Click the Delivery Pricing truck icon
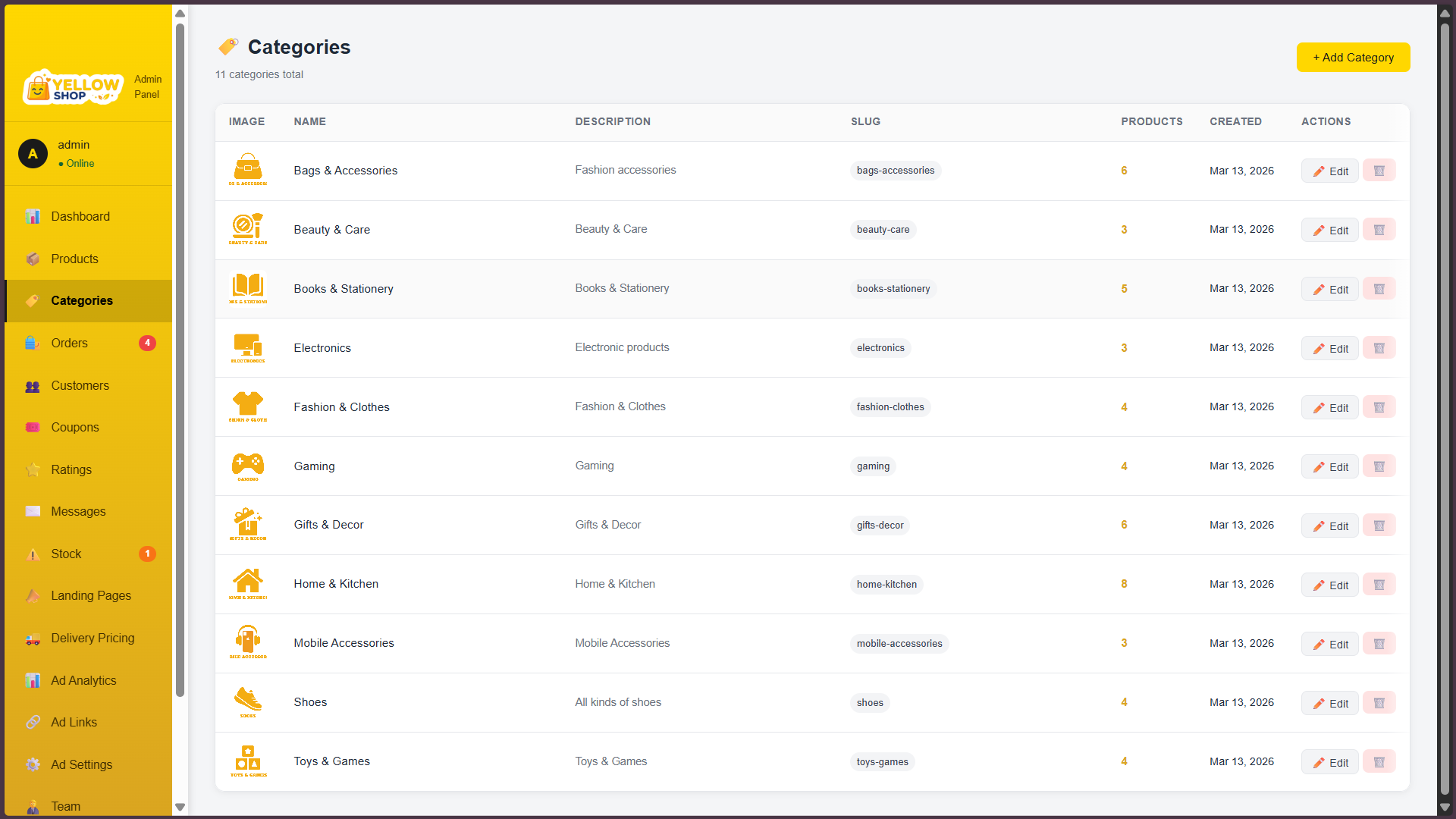The height and width of the screenshot is (819, 1456). click(x=33, y=639)
